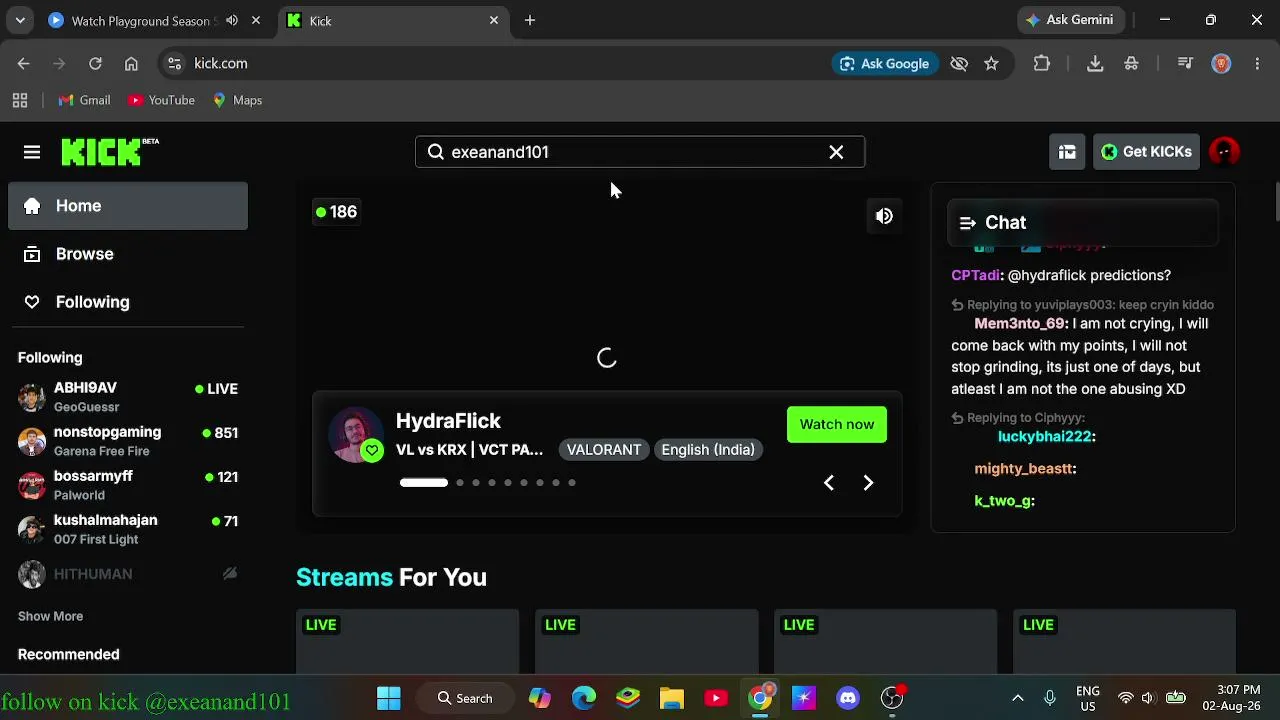Mute the Watch Playground Season tab audio

232,20
